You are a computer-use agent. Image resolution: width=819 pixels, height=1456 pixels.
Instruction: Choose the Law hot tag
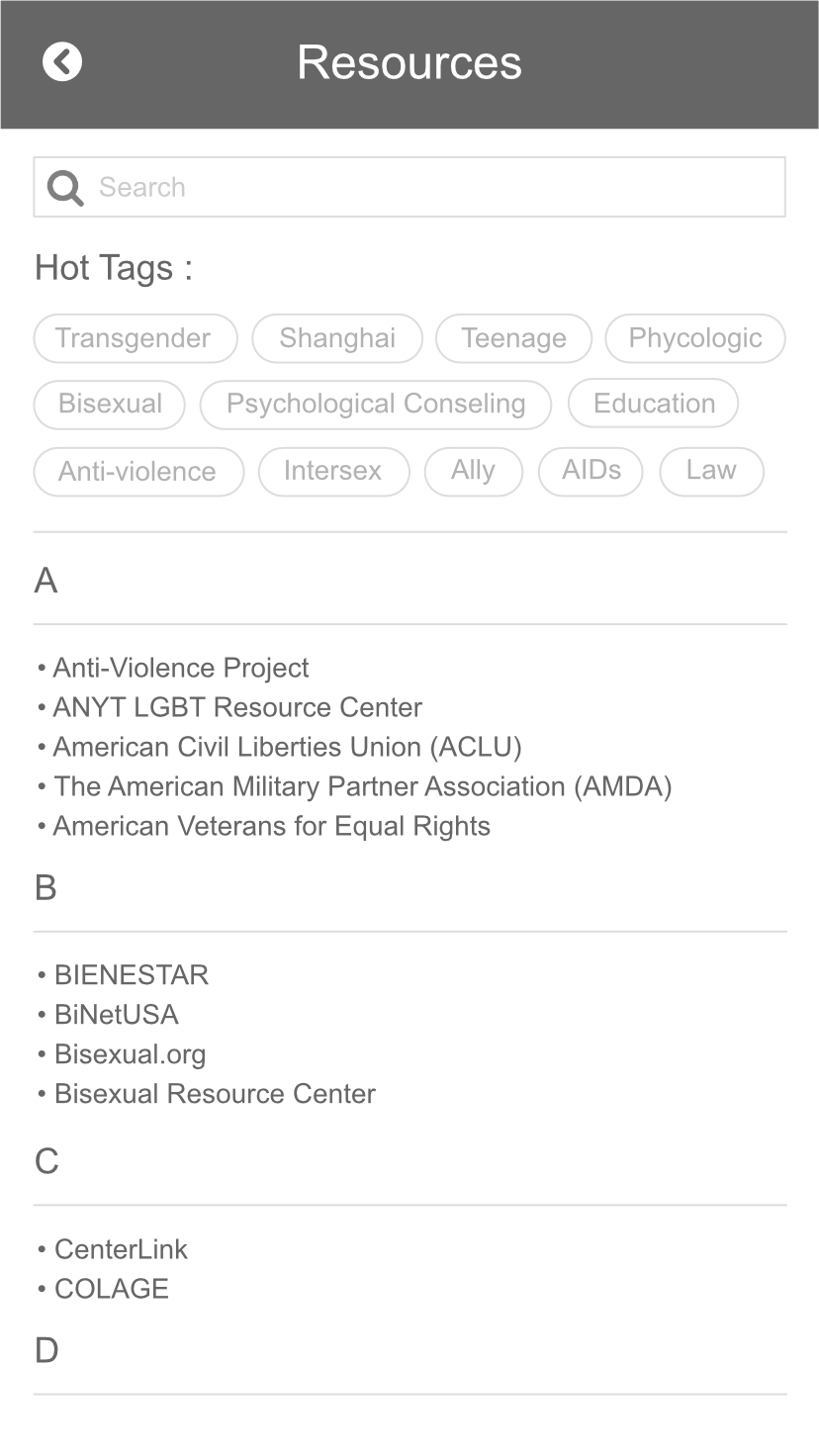711,470
